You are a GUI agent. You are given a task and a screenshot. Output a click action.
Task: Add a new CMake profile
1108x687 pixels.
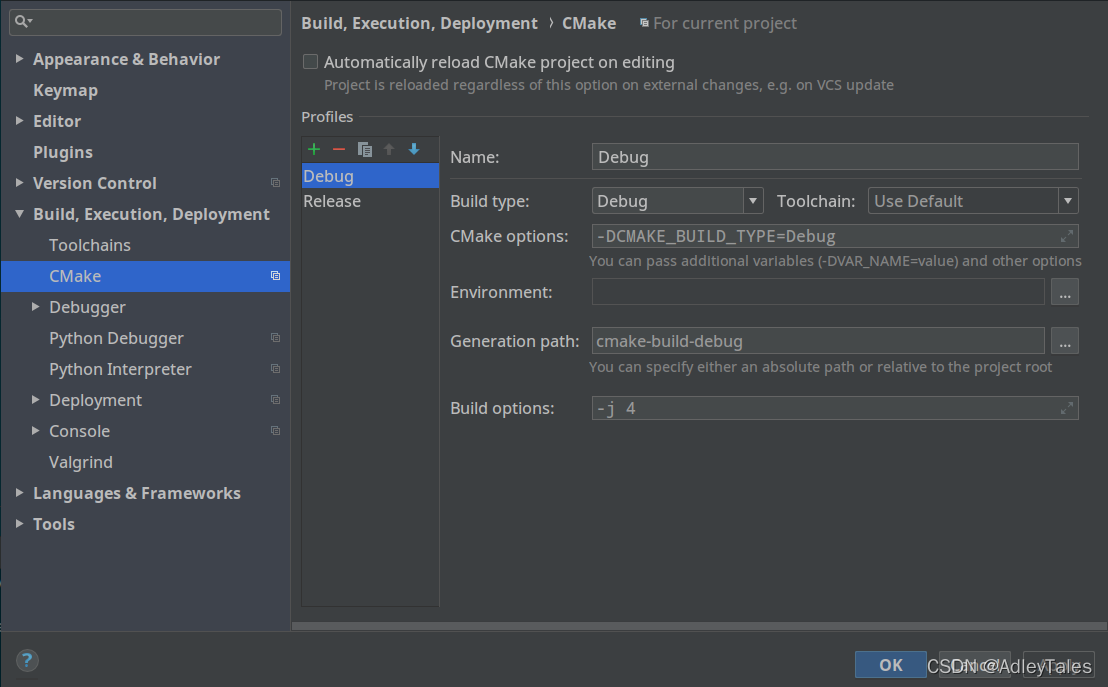[x=314, y=149]
